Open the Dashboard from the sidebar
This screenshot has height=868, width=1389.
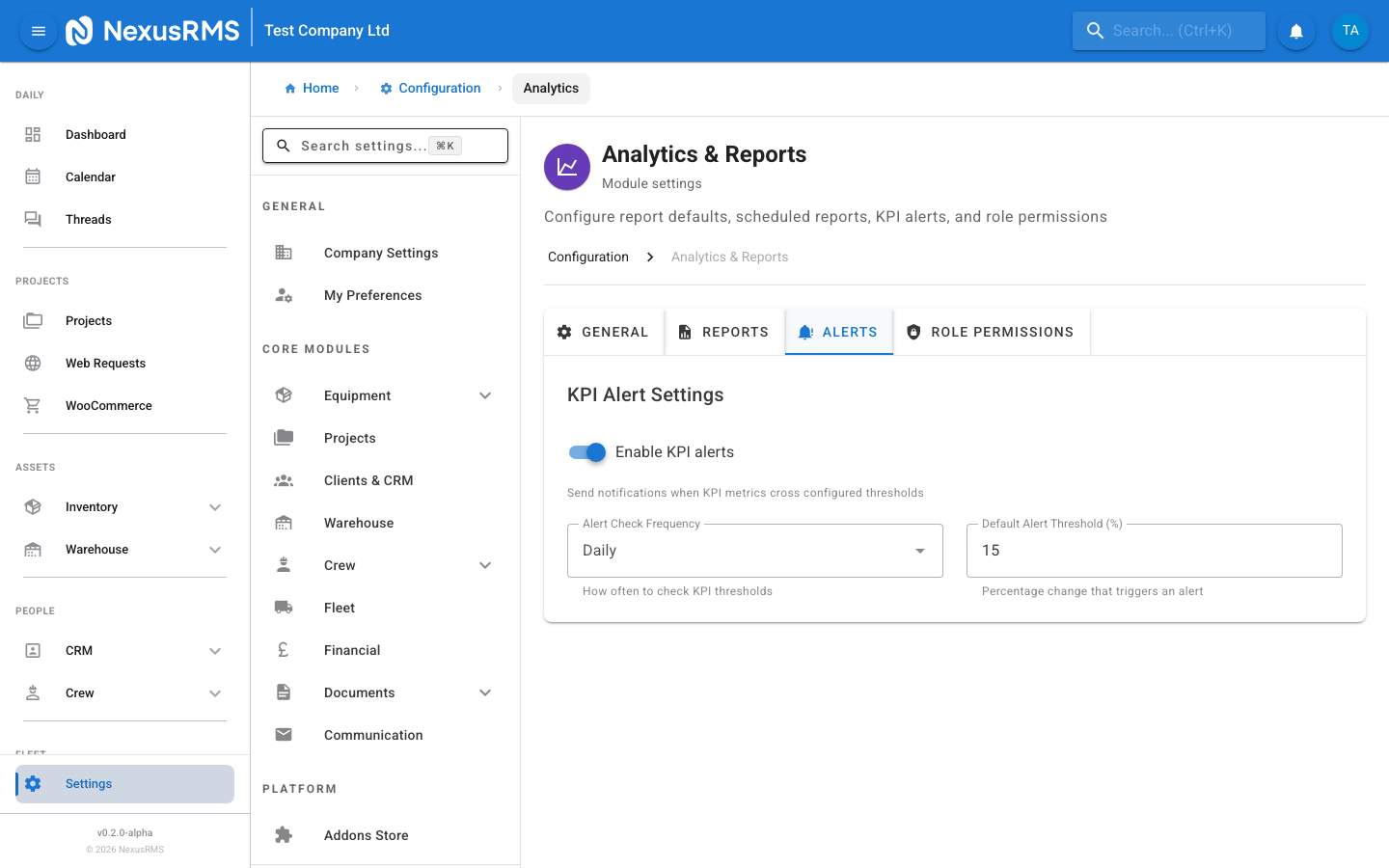[95, 134]
